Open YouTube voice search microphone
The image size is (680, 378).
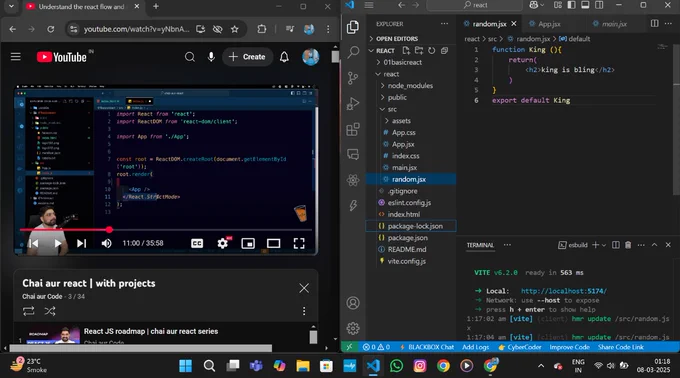pos(211,57)
